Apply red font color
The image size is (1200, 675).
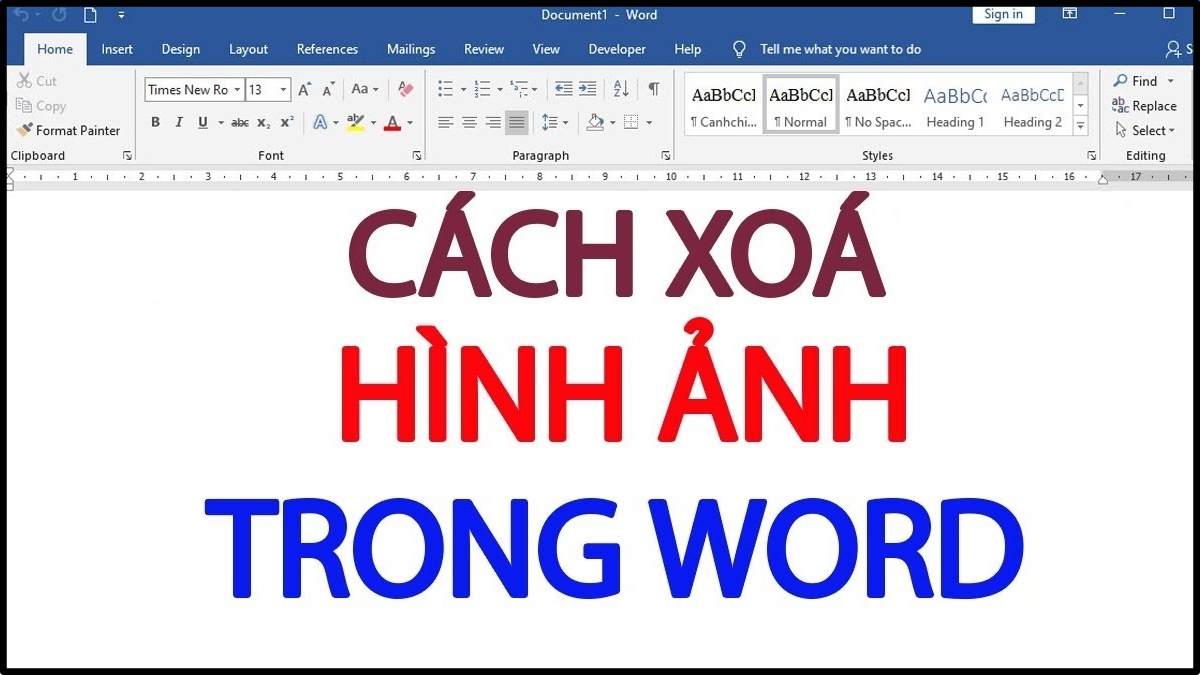(392, 122)
